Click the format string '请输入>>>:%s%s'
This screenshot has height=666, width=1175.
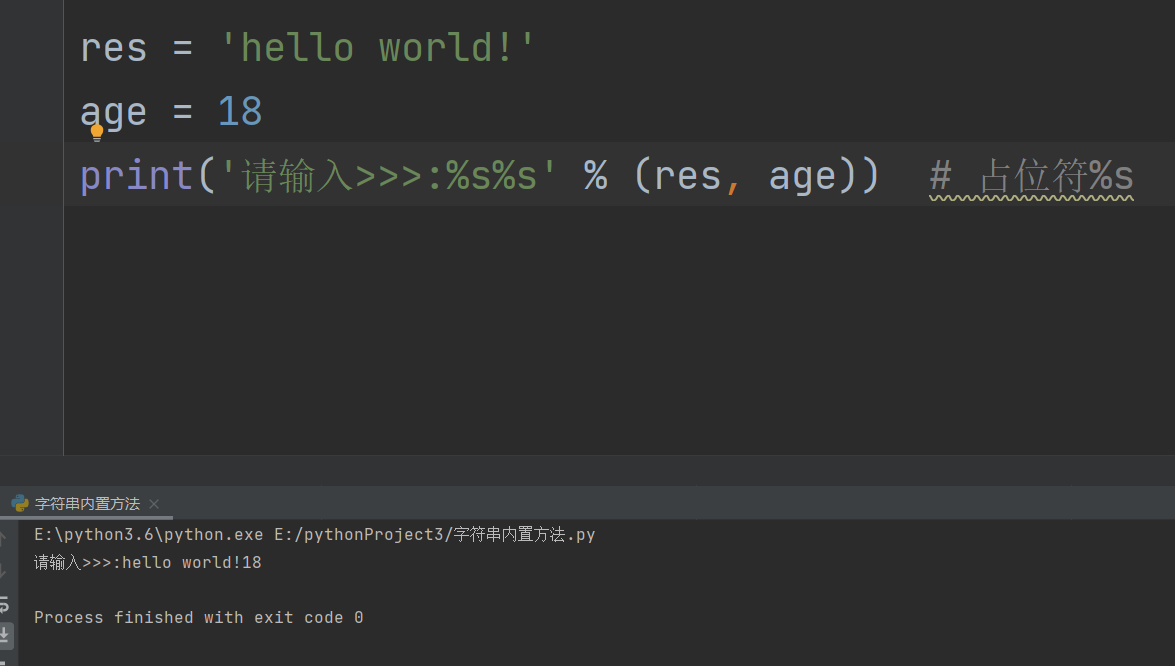(x=387, y=177)
